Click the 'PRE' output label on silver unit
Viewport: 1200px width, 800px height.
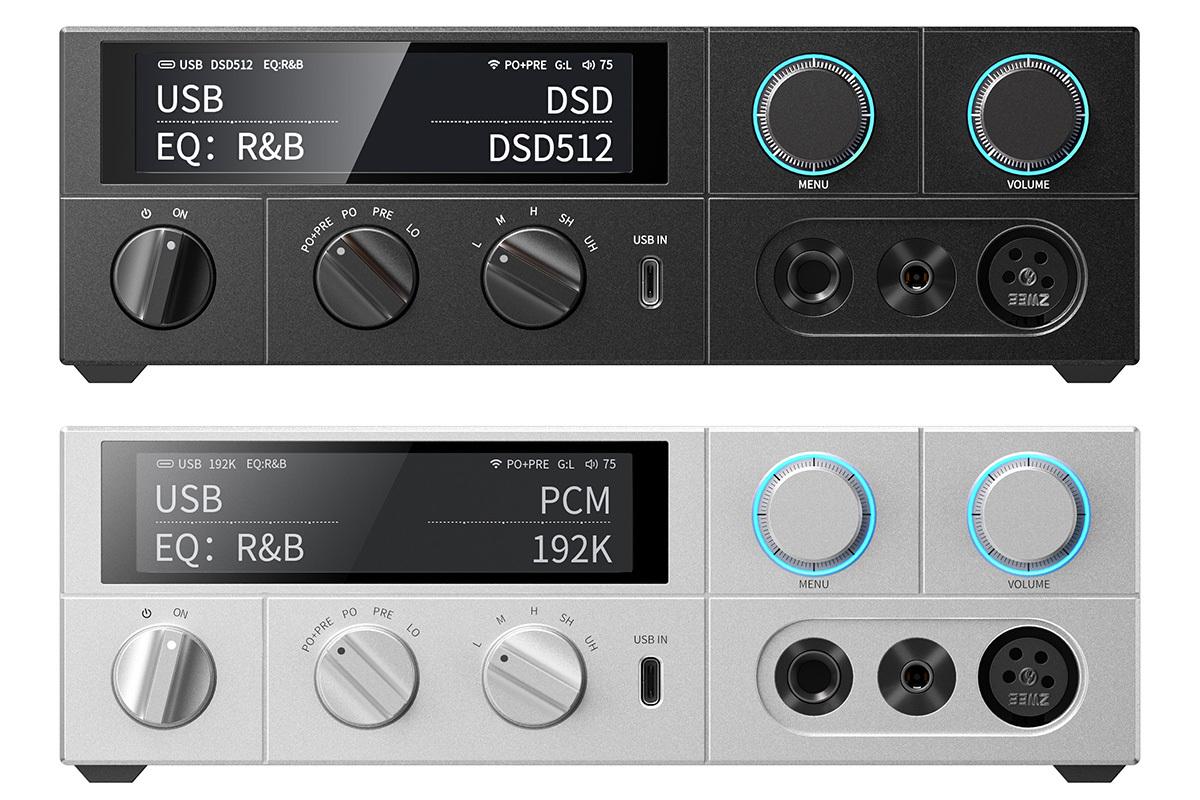point(382,612)
